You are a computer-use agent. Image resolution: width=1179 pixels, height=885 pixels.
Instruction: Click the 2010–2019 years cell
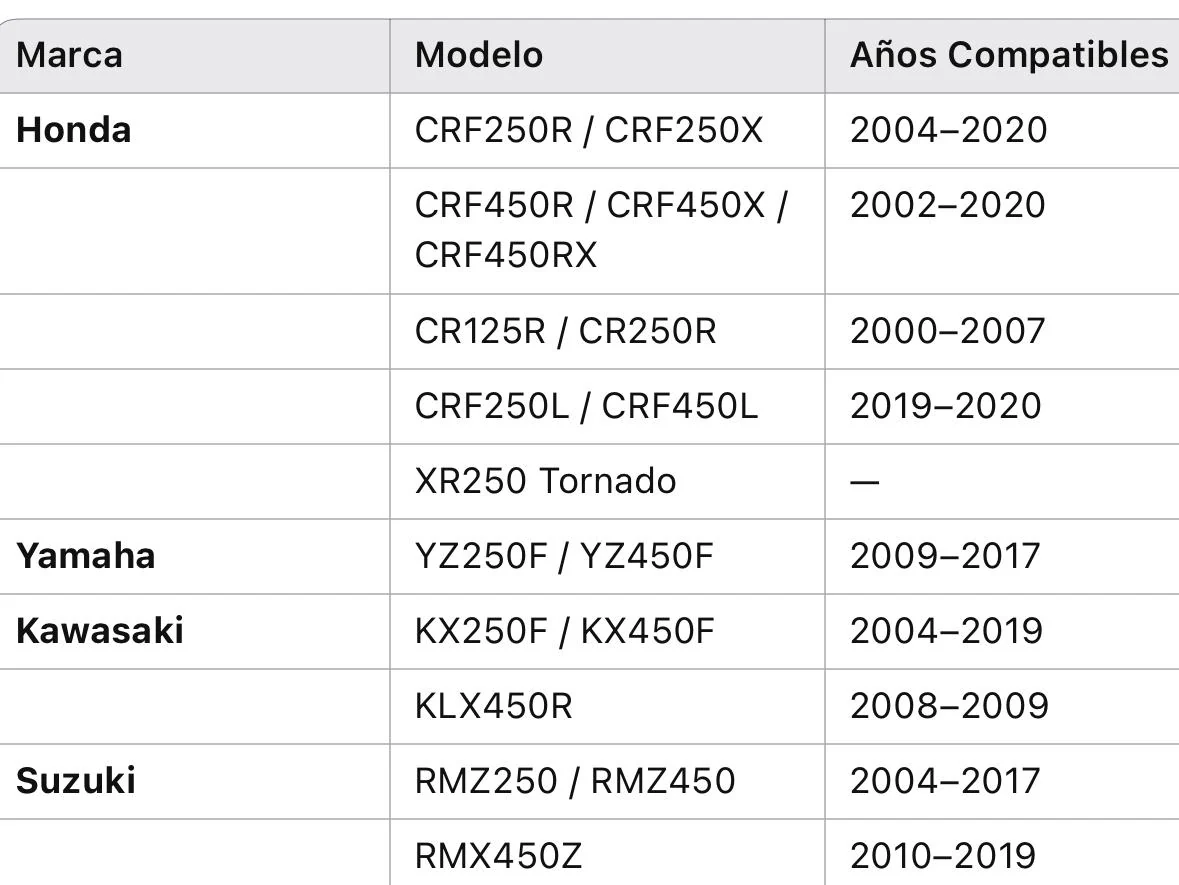pos(1002,853)
